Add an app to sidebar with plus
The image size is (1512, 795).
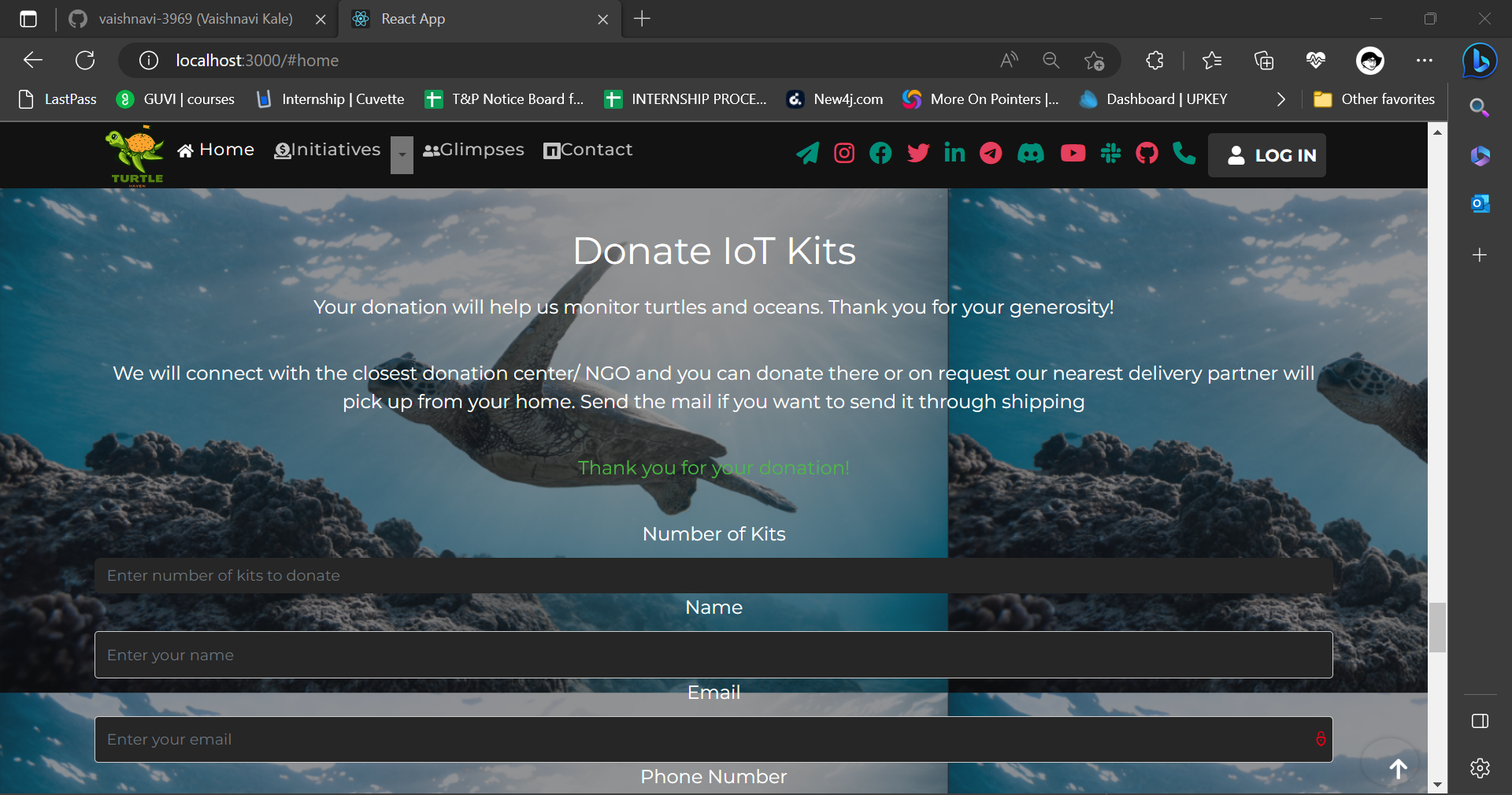click(1480, 254)
